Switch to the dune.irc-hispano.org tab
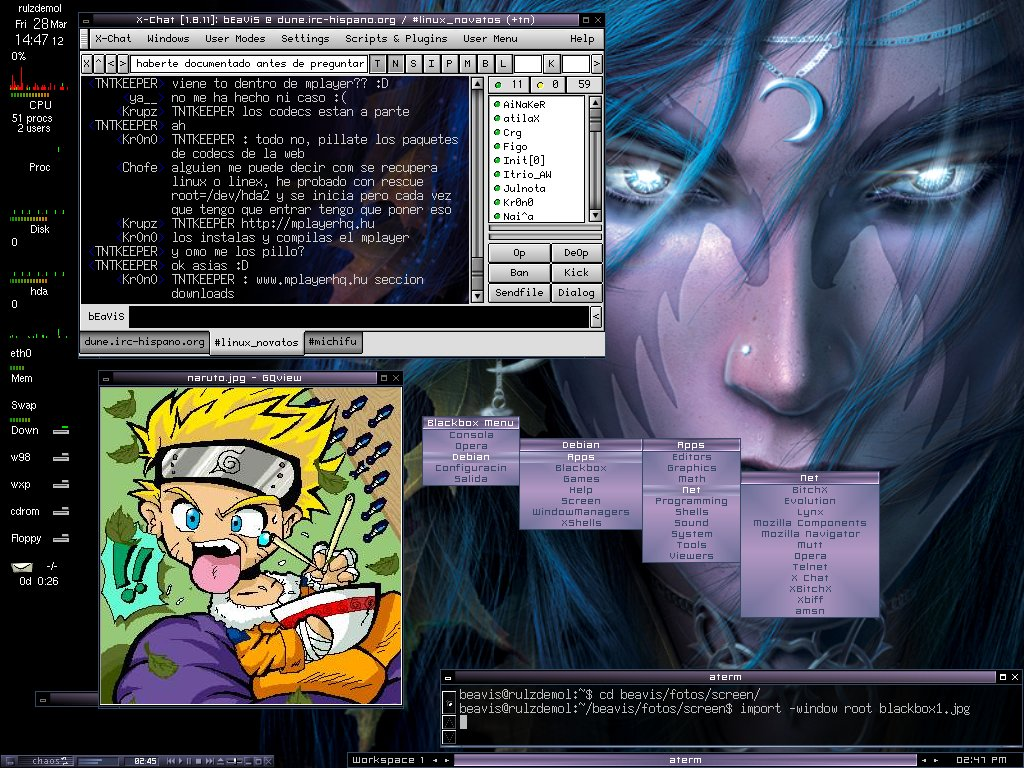 point(144,342)
